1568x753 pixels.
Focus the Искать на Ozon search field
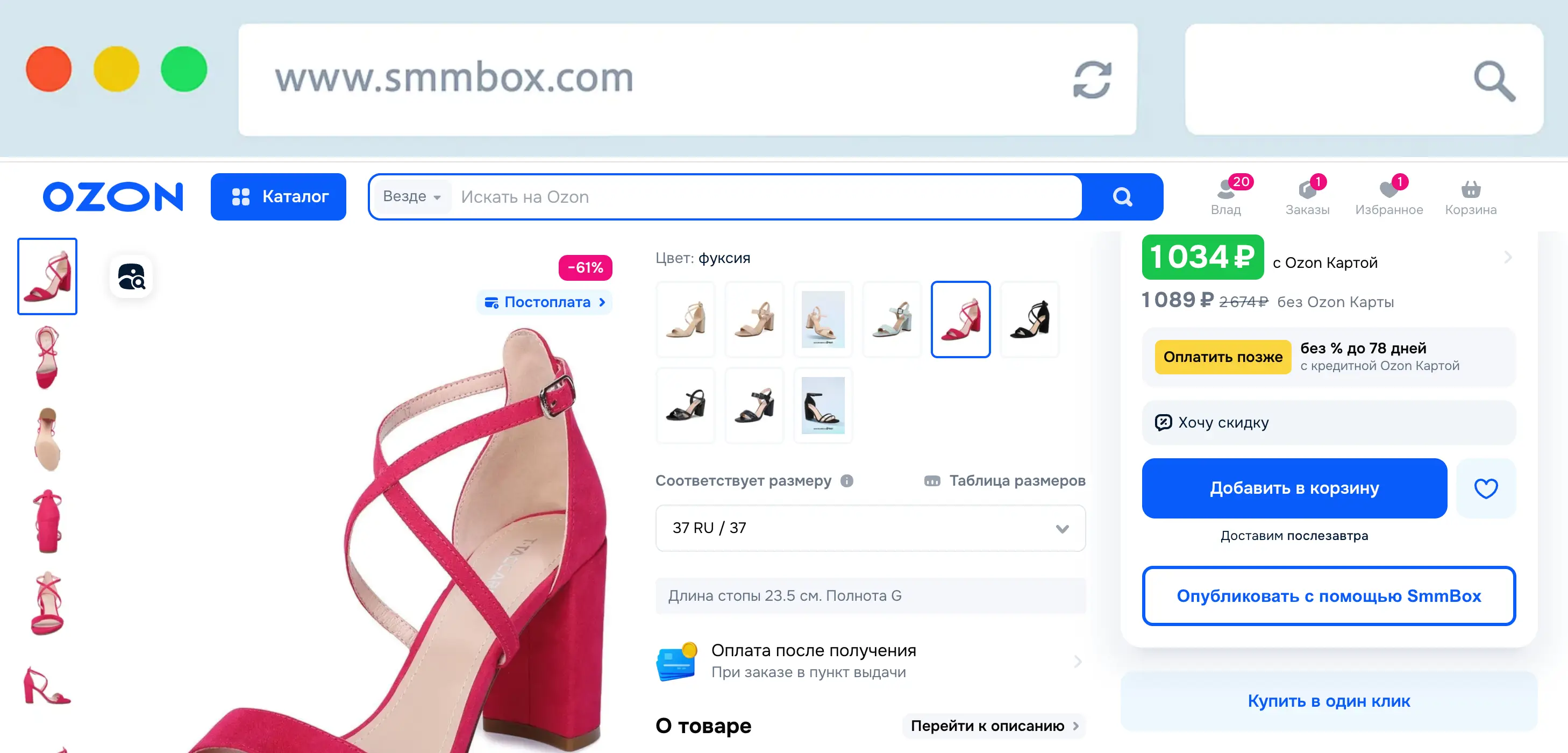coord(767,197)
